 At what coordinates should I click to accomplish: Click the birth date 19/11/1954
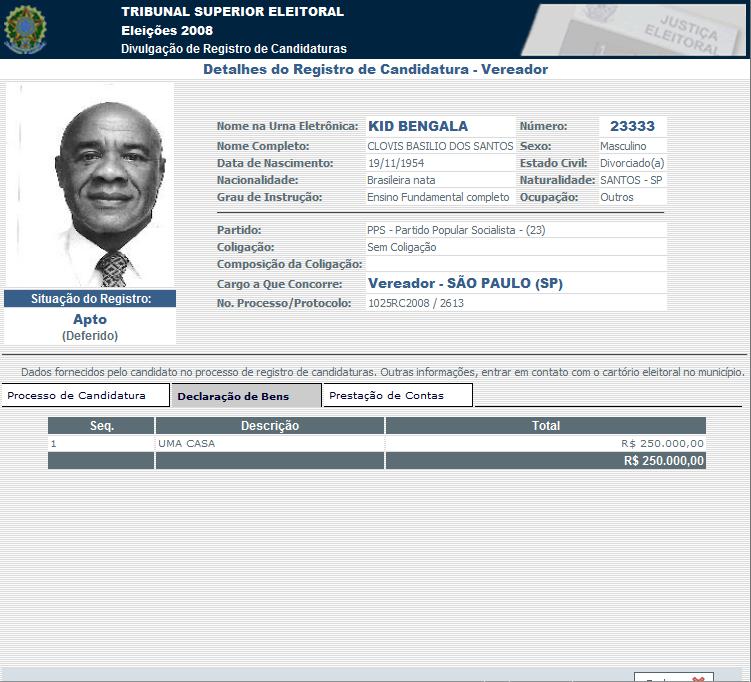click(x=396, y=163)
